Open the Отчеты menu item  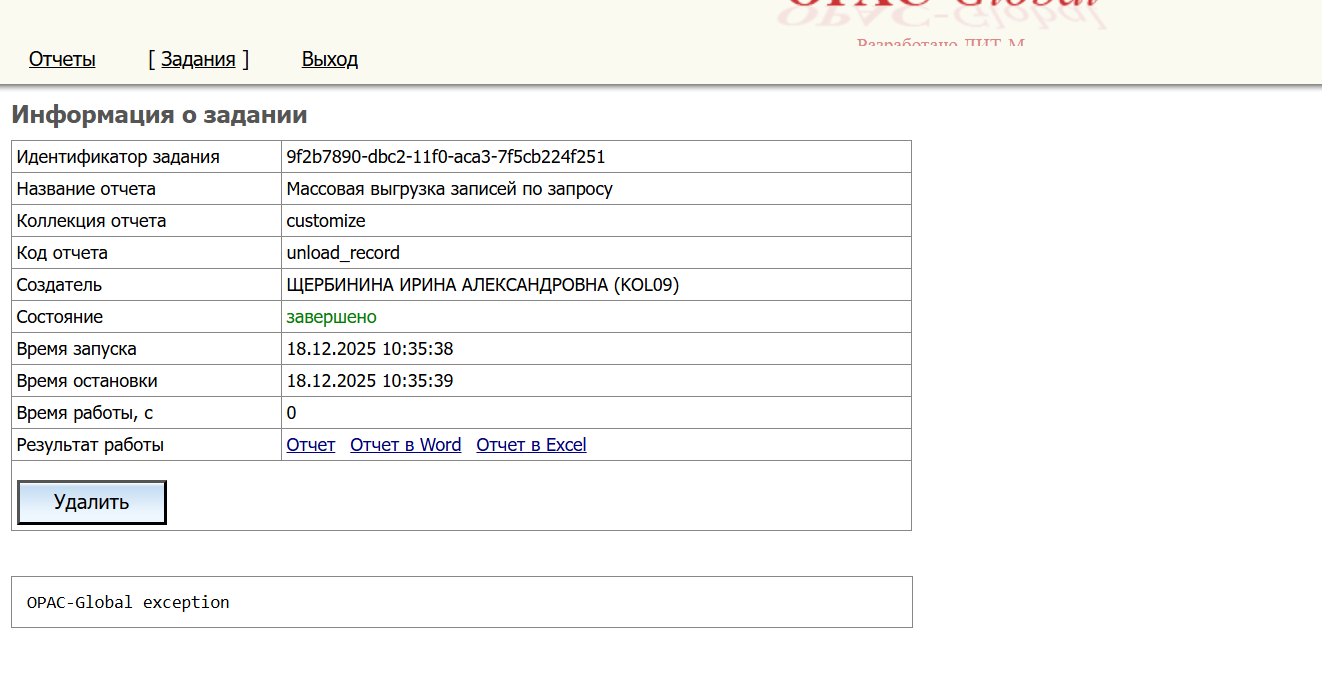tap(62, 59)
